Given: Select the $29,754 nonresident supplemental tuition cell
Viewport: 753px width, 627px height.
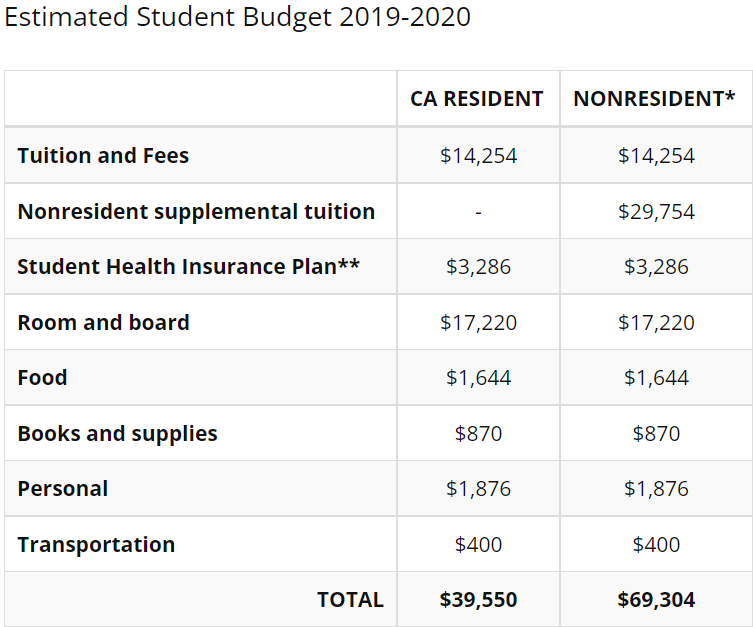Looking at the screenshot, I should tap(656, 211).
